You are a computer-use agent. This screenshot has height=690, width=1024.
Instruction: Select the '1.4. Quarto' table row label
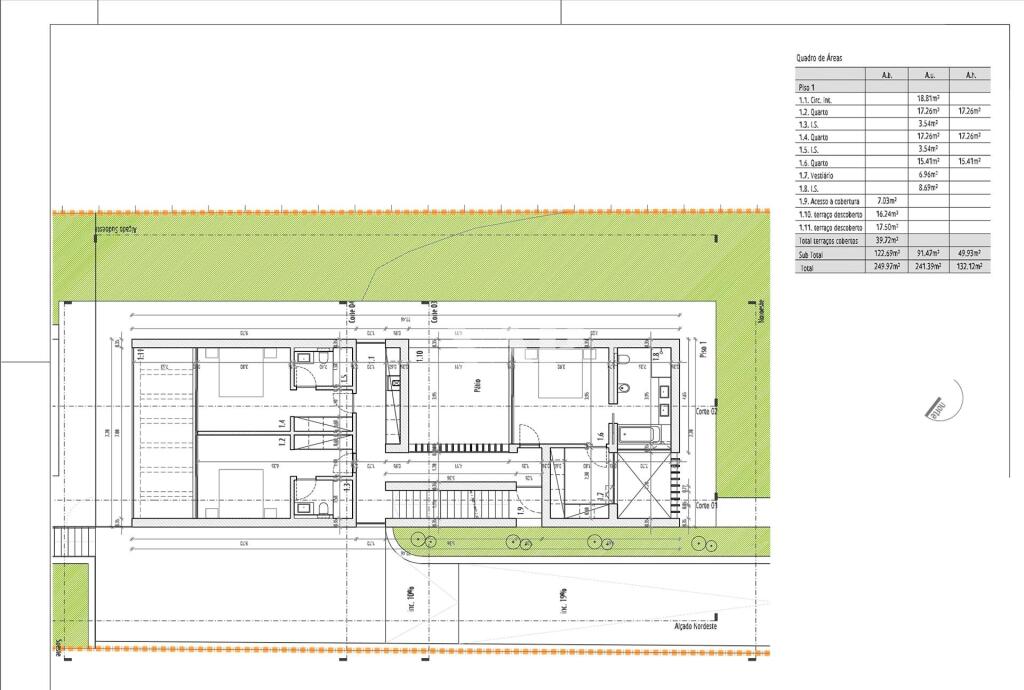[813, 138]
